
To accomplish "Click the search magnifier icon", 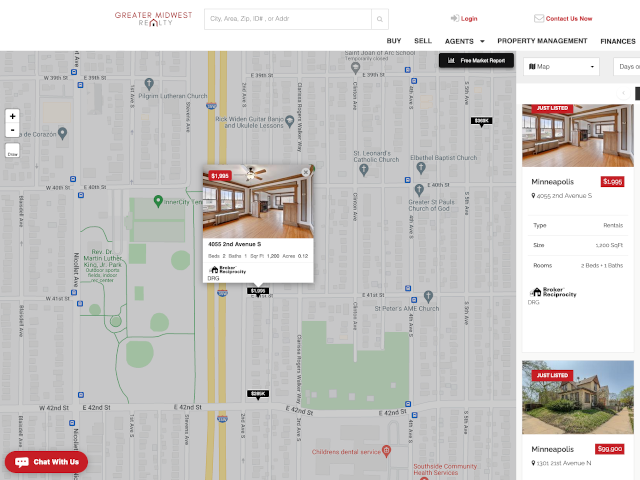I will pos(380,19).
